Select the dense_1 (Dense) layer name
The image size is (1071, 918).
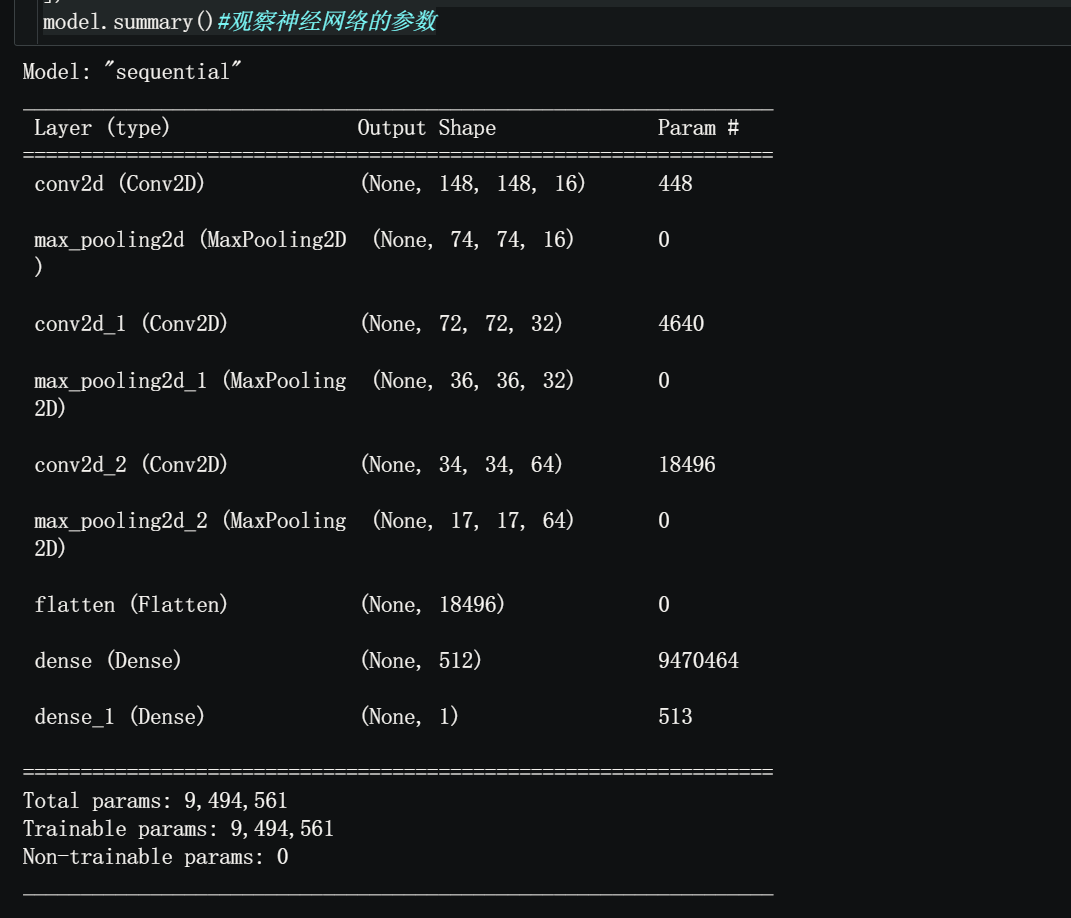pyautogui.click(x=120, y=717)
